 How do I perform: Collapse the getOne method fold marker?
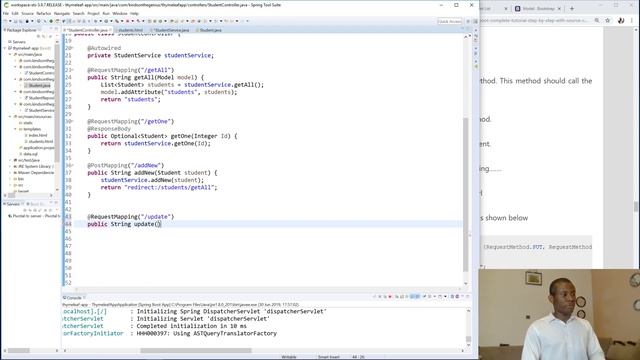(x=72, y=122)
